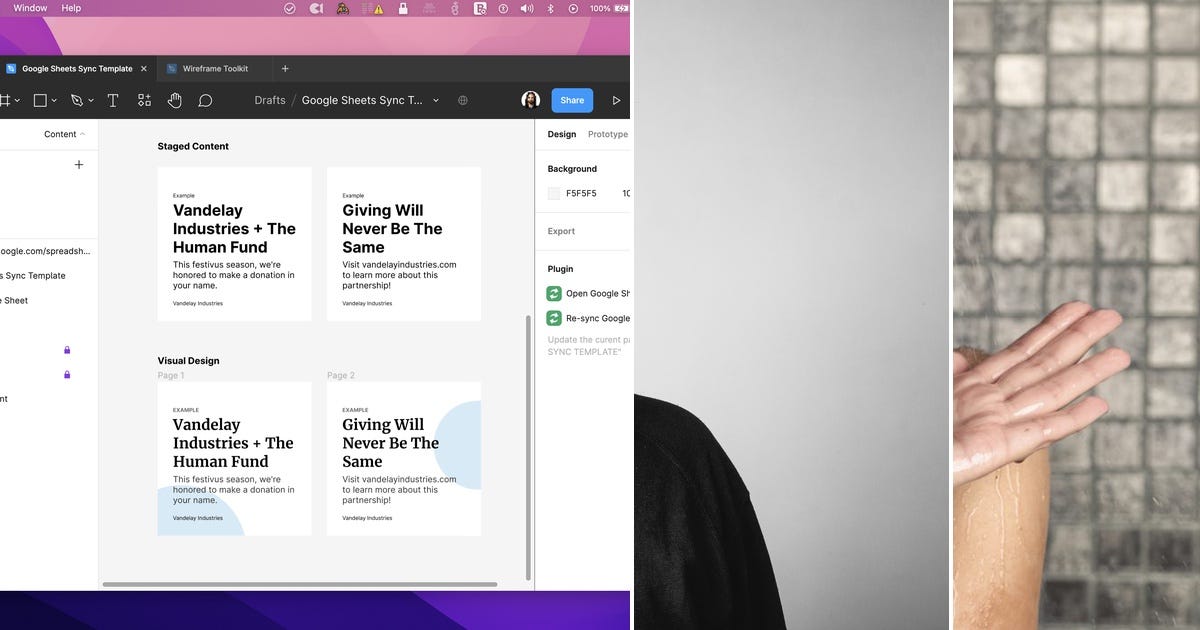The image size is (1200, 630).
Task: Start presentation with the play icon
Action: 616,100
